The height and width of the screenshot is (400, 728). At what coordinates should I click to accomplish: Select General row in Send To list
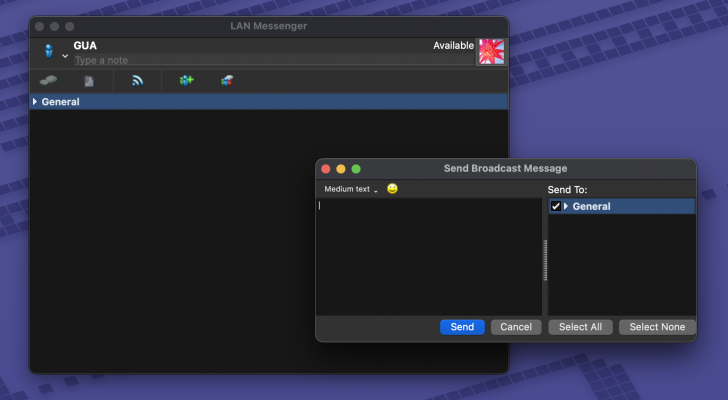(622, 206)
